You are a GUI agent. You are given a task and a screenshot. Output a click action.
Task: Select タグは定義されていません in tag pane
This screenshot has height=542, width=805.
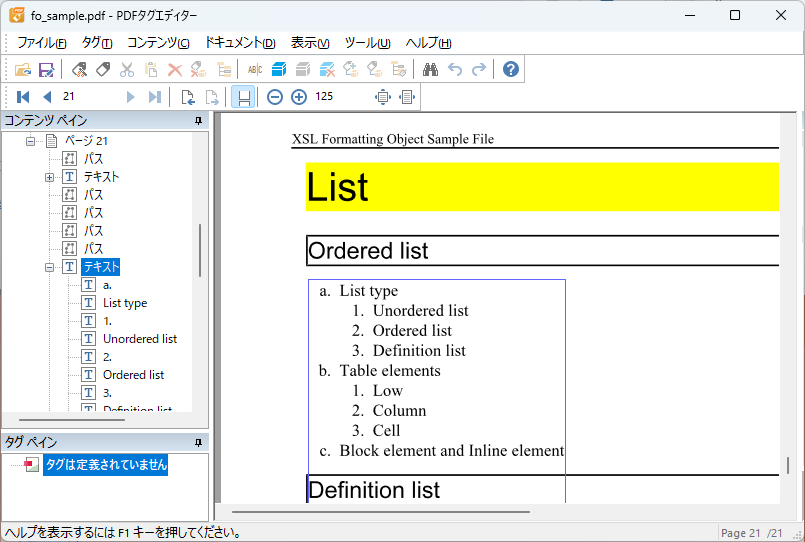105,464
